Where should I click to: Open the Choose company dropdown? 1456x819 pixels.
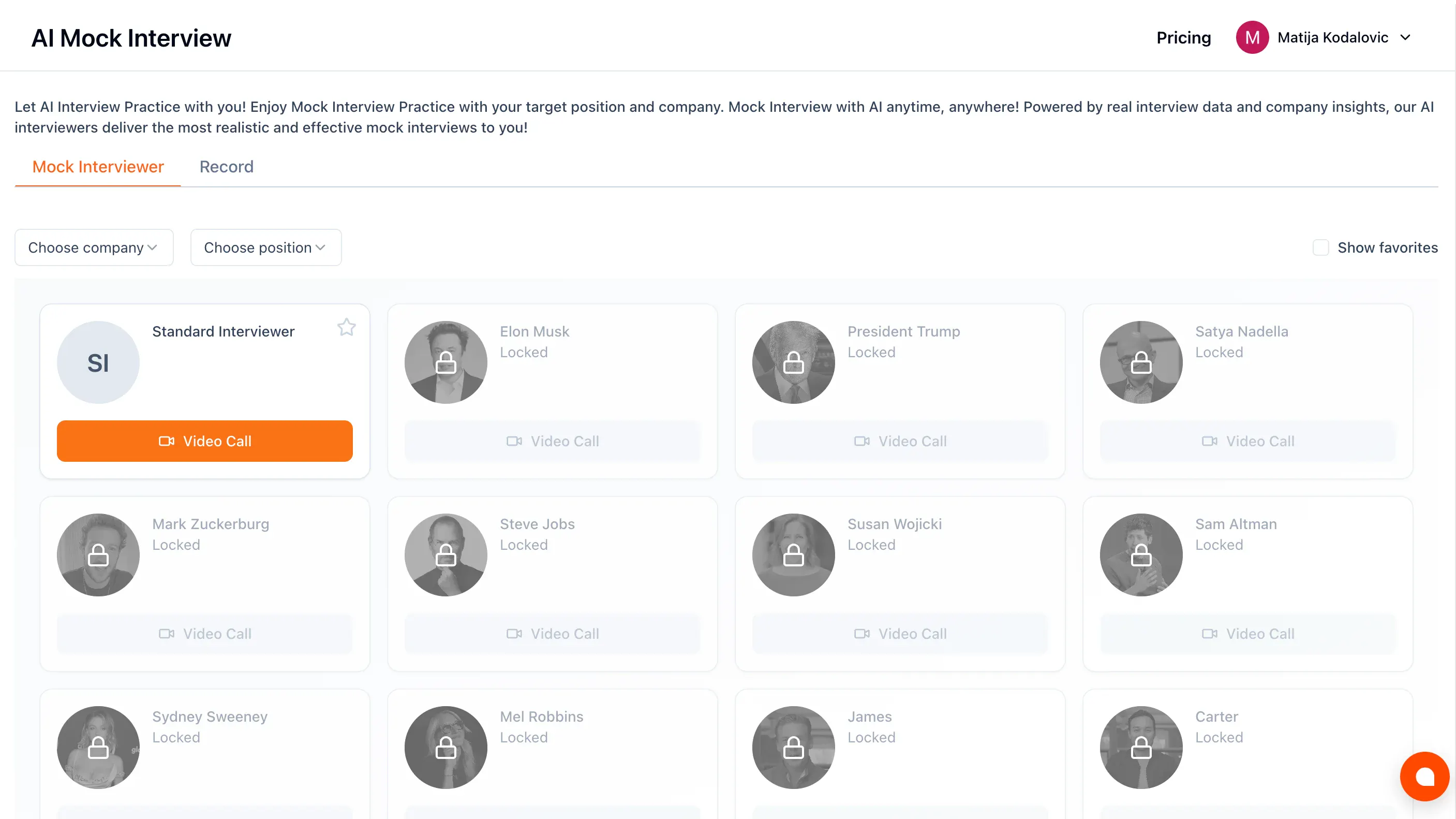click(x=94, y=247)
